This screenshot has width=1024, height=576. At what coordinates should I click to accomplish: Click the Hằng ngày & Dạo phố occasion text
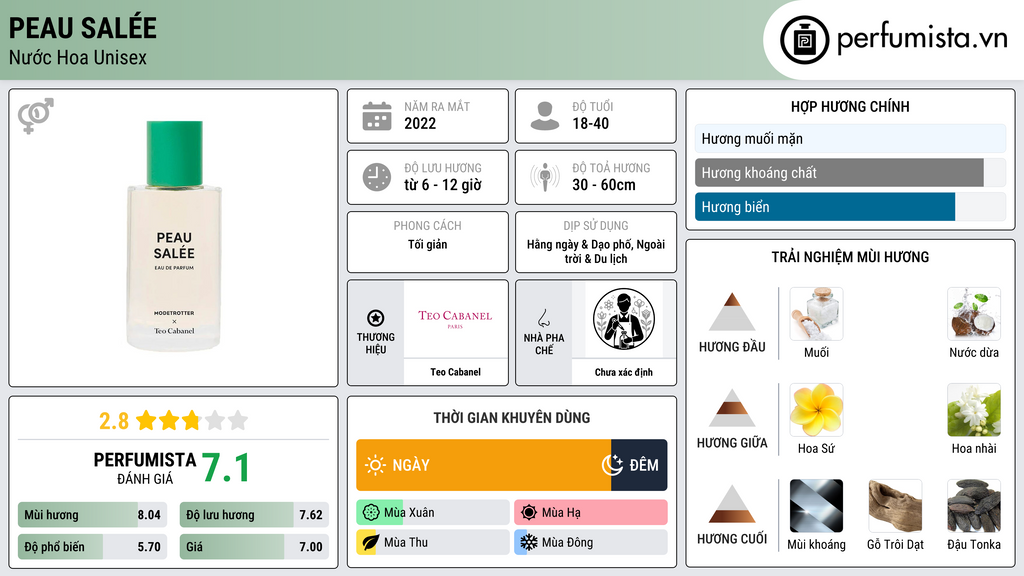click(x=596, y=251)
